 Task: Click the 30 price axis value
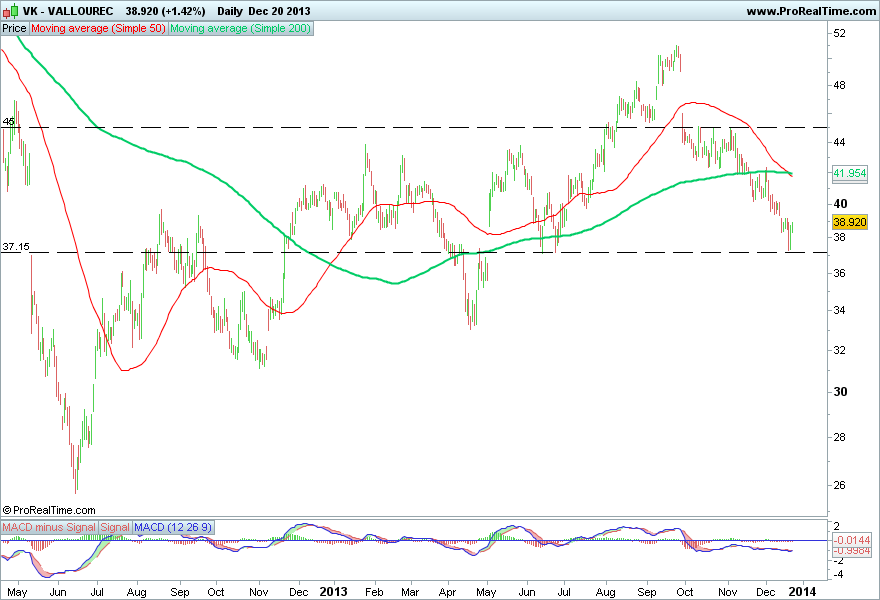[840, 392]
